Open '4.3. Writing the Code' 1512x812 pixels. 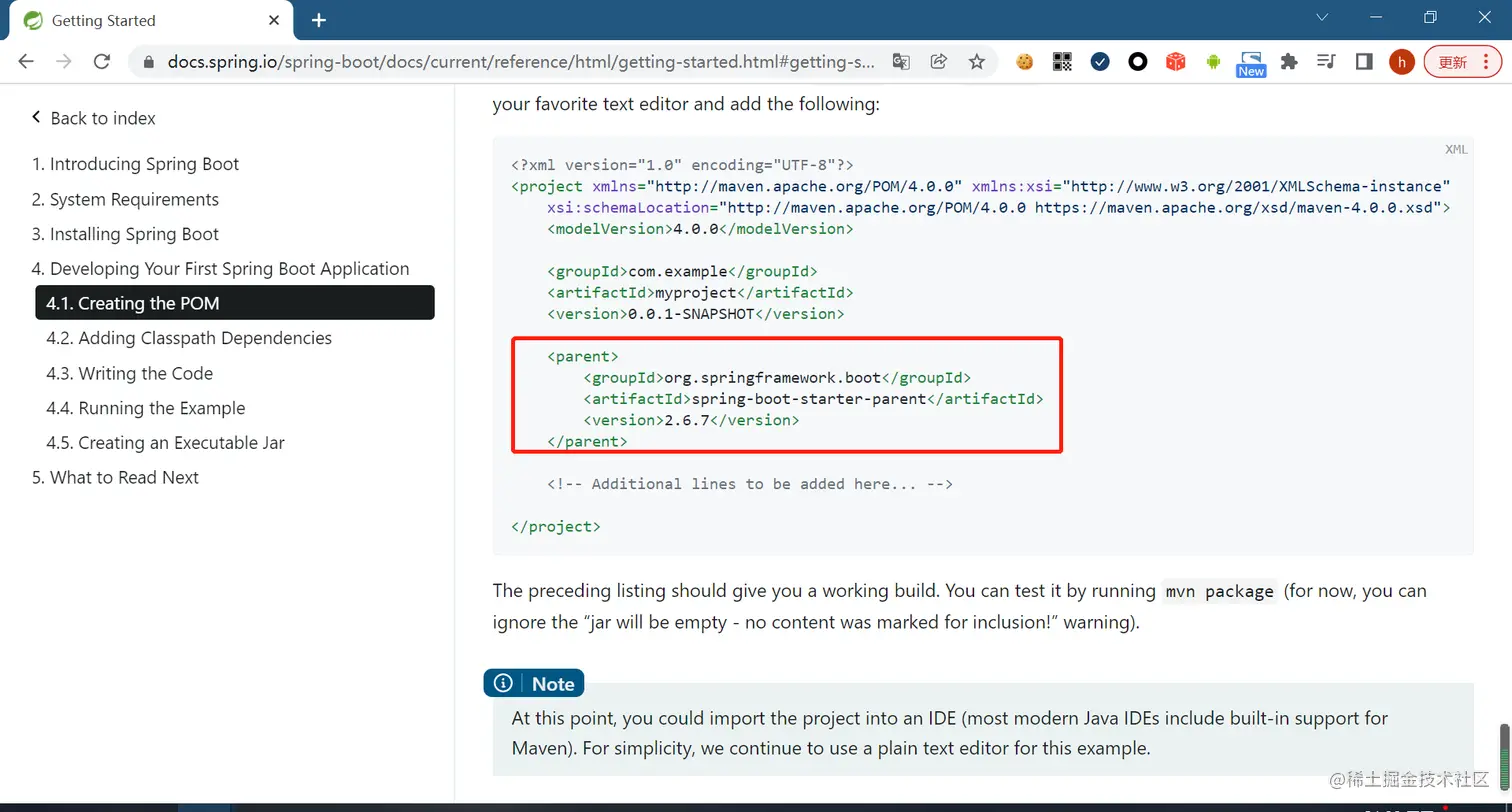point(130,373)
